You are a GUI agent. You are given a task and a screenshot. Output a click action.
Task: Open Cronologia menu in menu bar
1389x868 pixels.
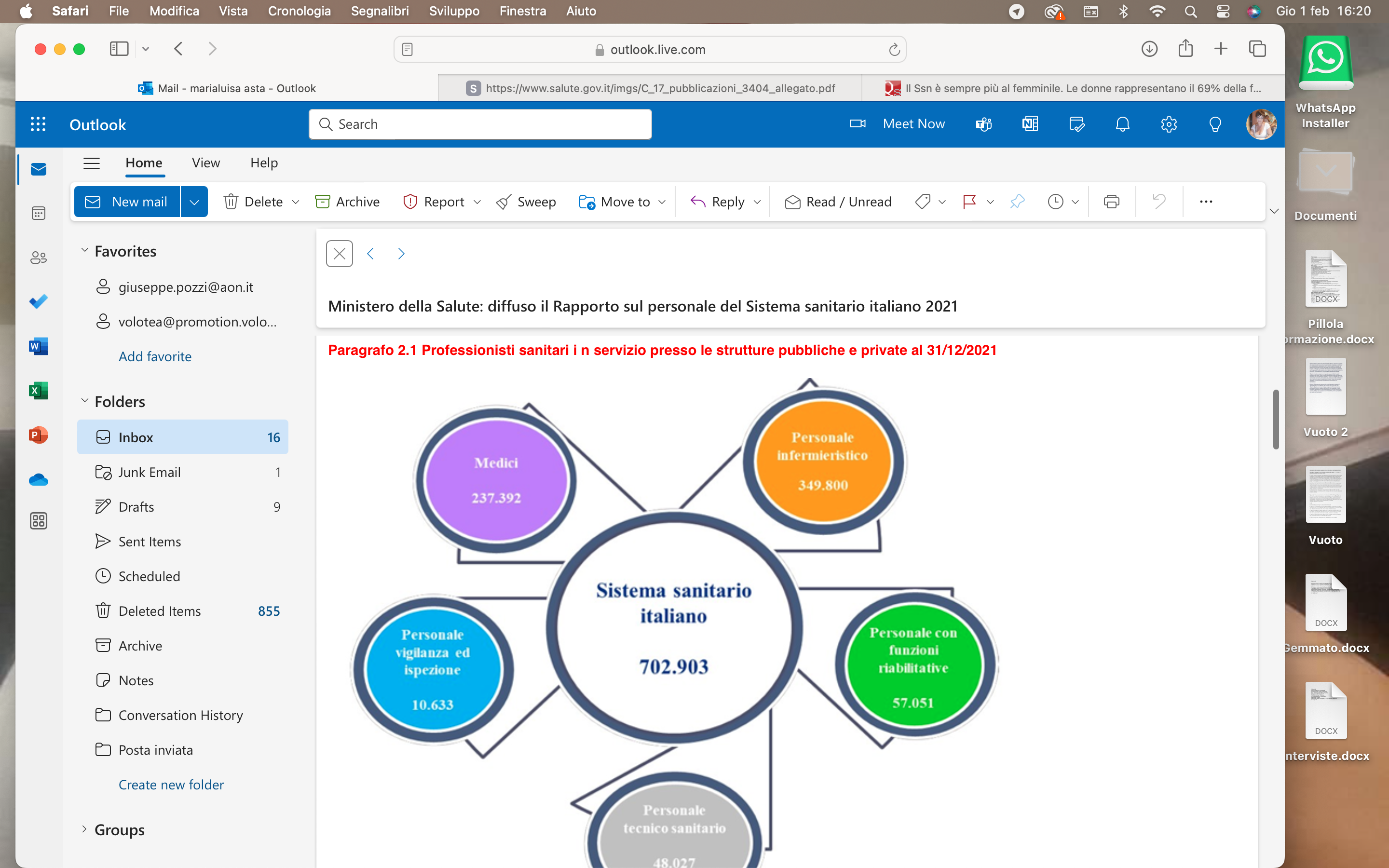tap(299, 11)
